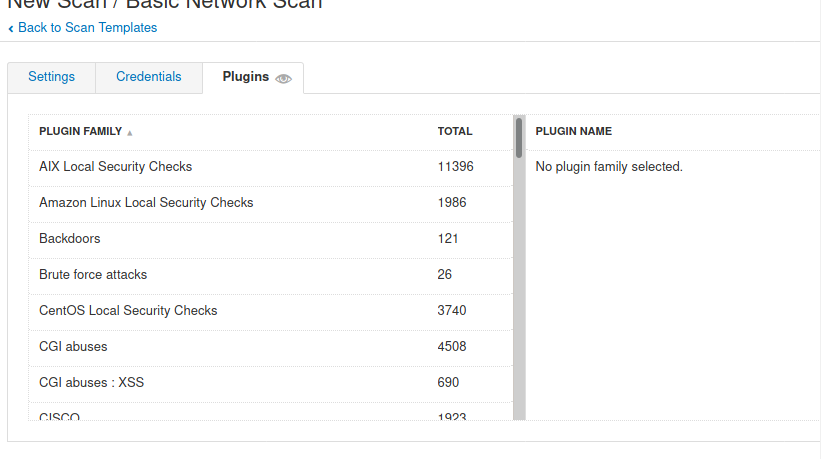
Task: Click the back chevron beside Scan Templates
Action: click(11, 29)
